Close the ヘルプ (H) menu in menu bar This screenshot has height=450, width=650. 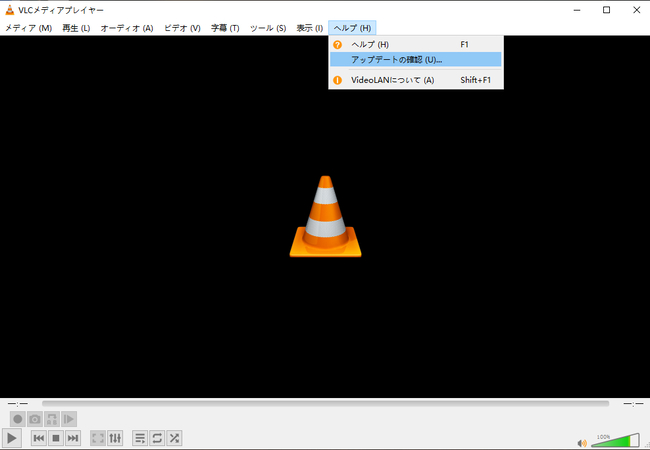(352, 28)
